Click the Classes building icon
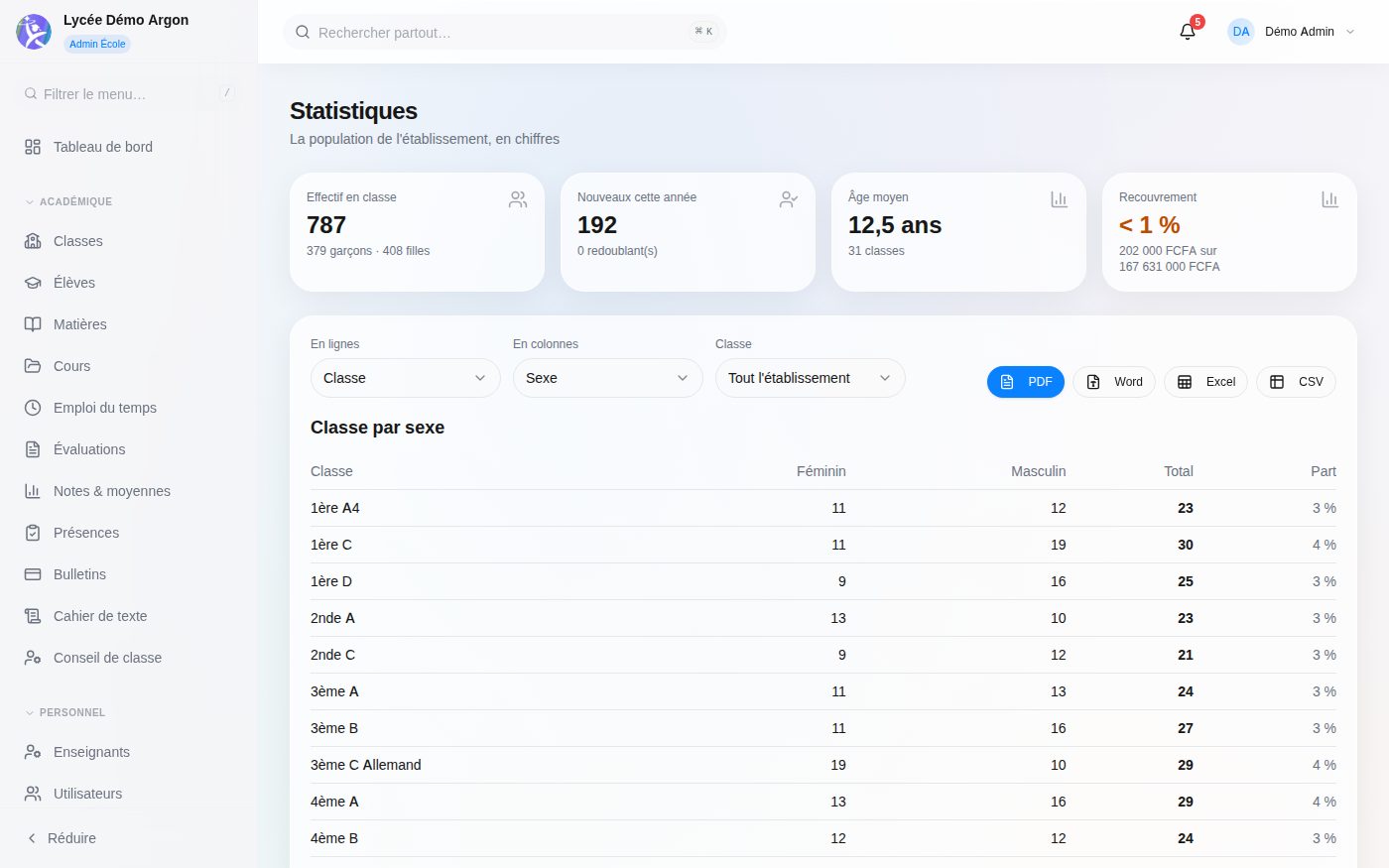 point(33,241)
